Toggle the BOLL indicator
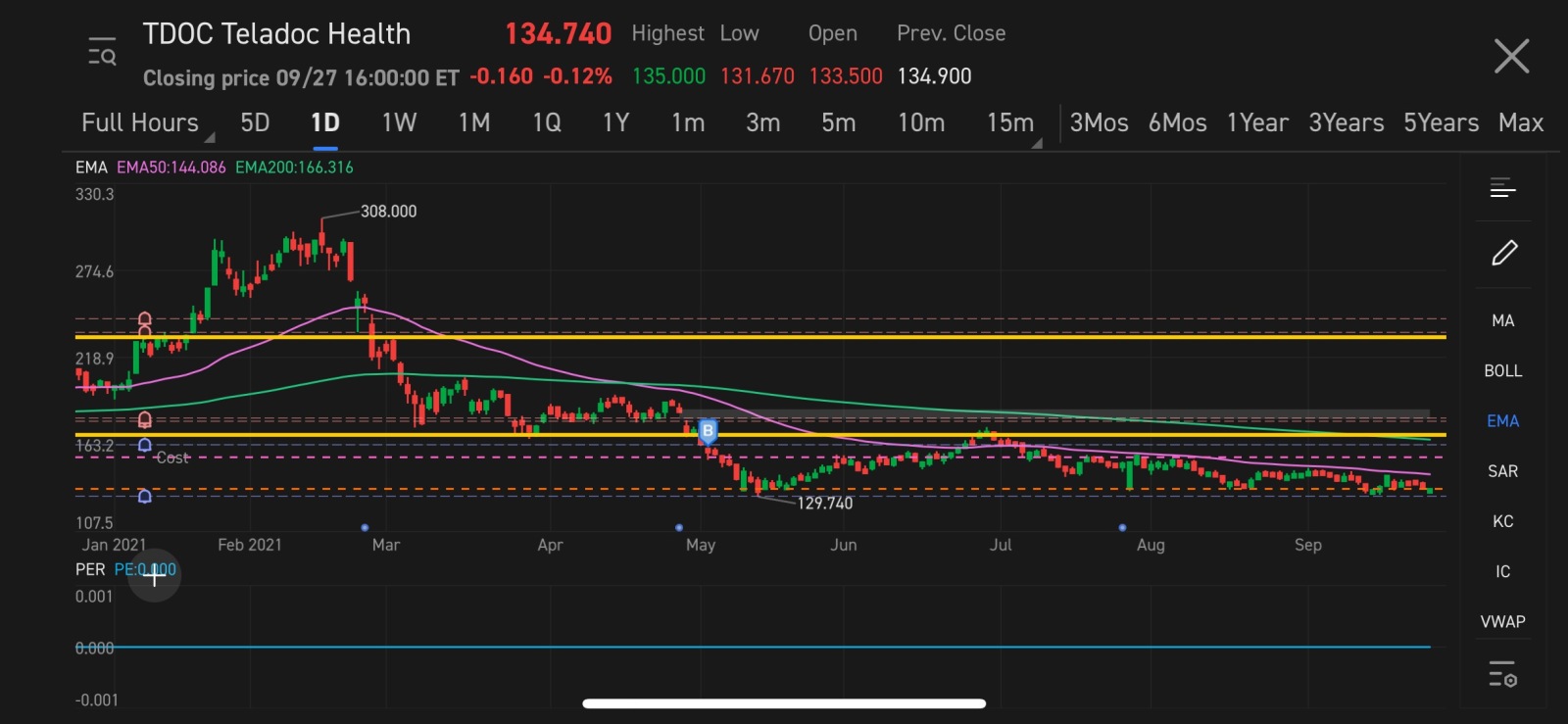The width and height of the screenshot is (1568, 724). (1503, 370)
